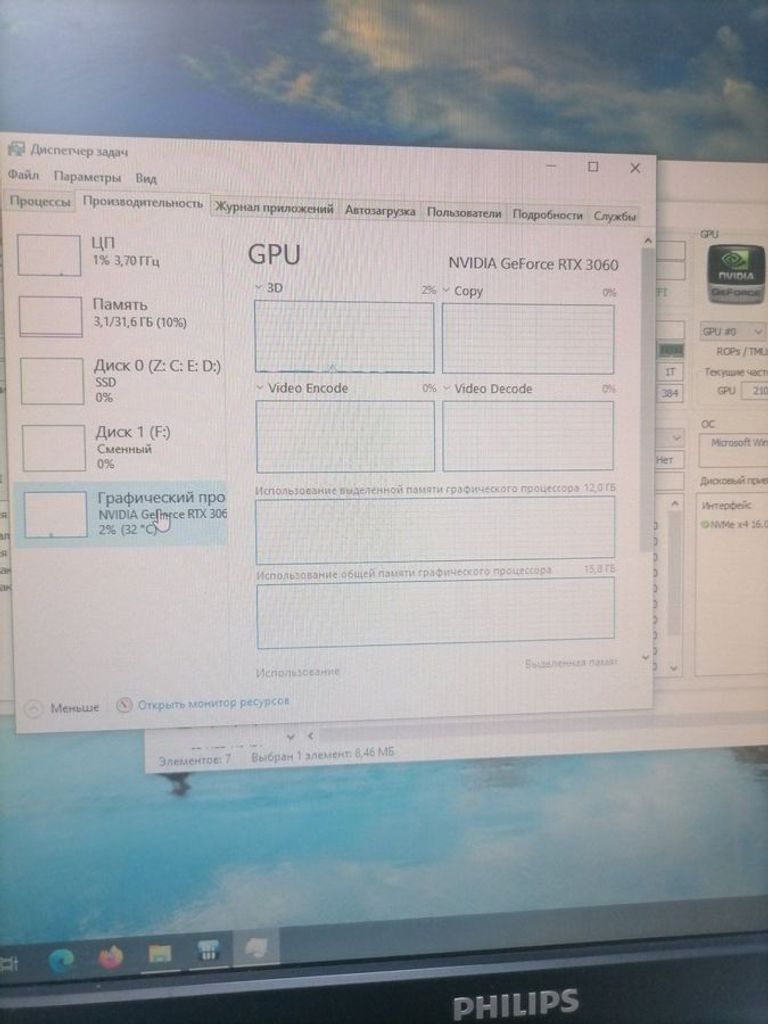Open the GPU #0 dropdown in background window
768x1024 pixels.
point(733,331)
